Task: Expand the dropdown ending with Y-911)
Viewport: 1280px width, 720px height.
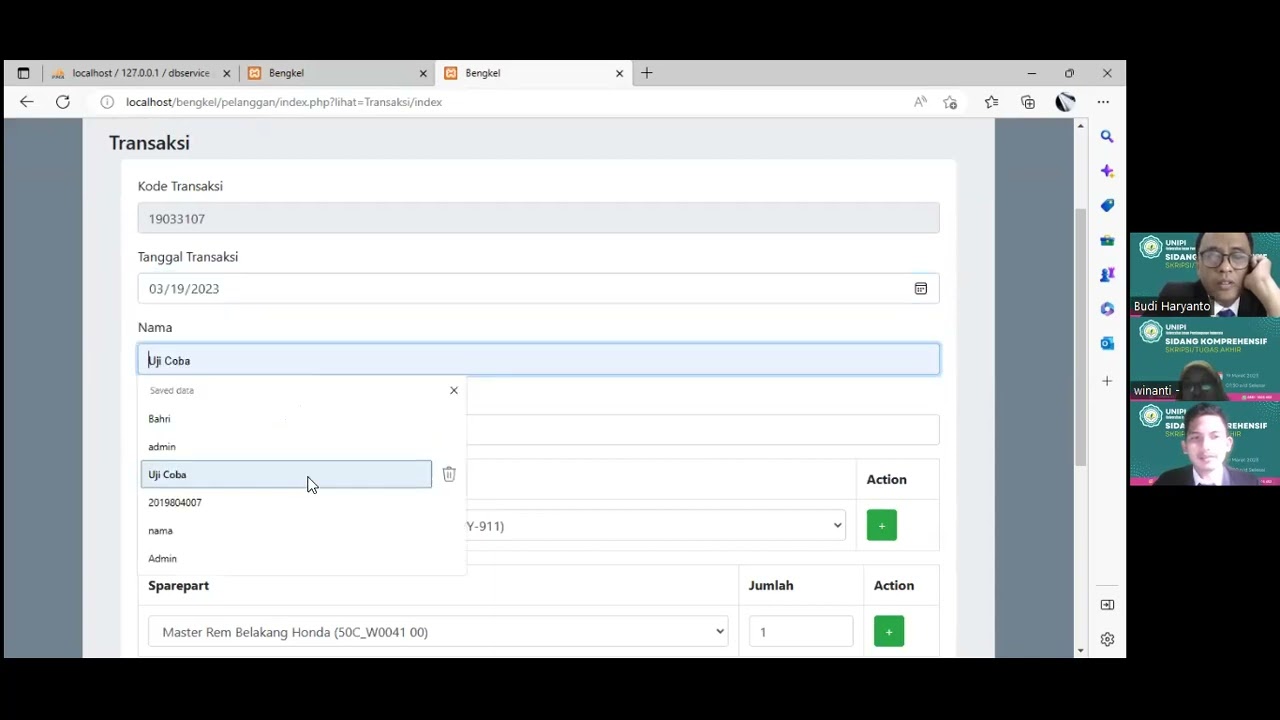Action: pos(656,526)
